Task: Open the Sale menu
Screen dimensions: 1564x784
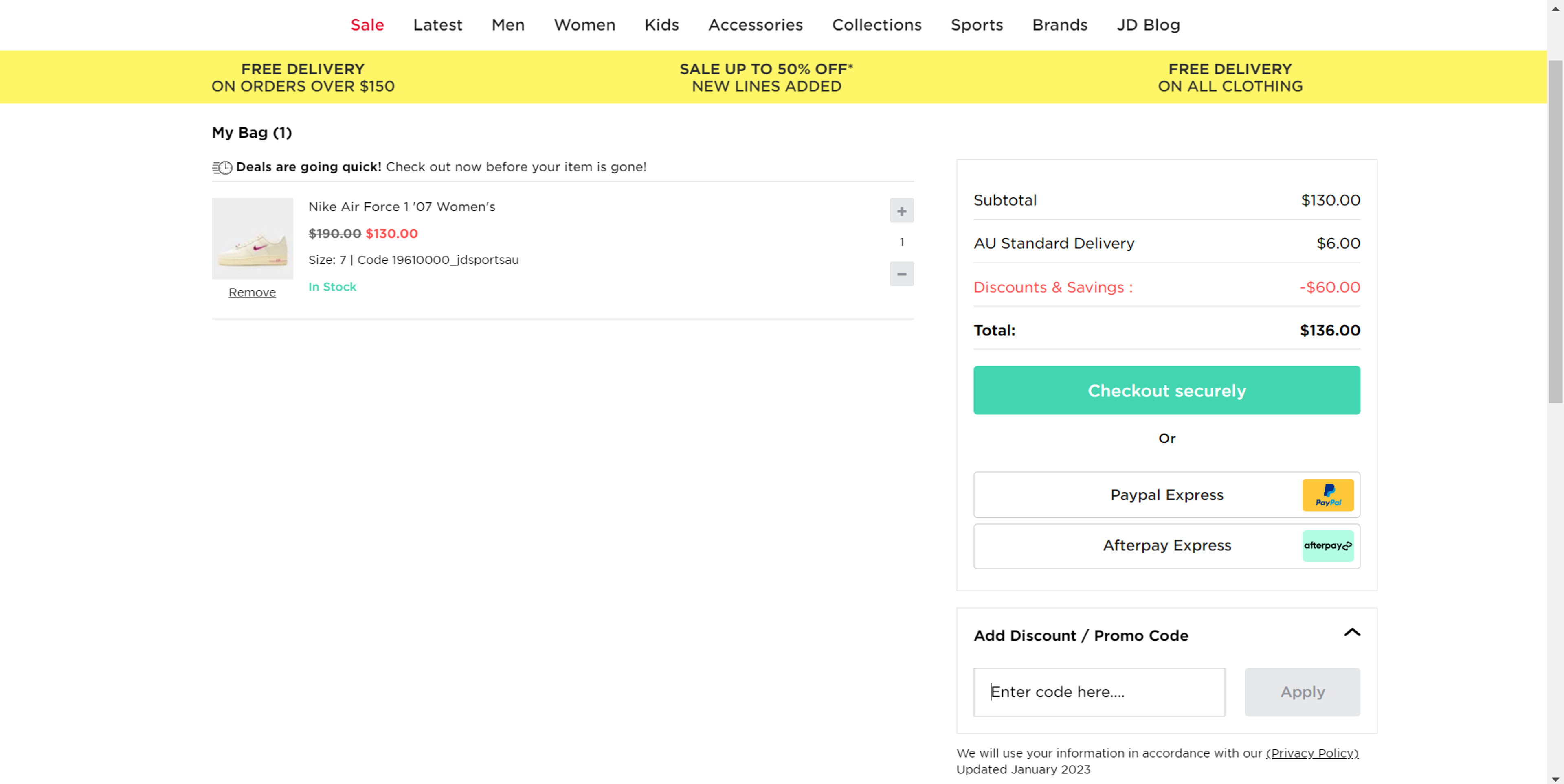Action: pyautogui.click(x=367, y=25)
